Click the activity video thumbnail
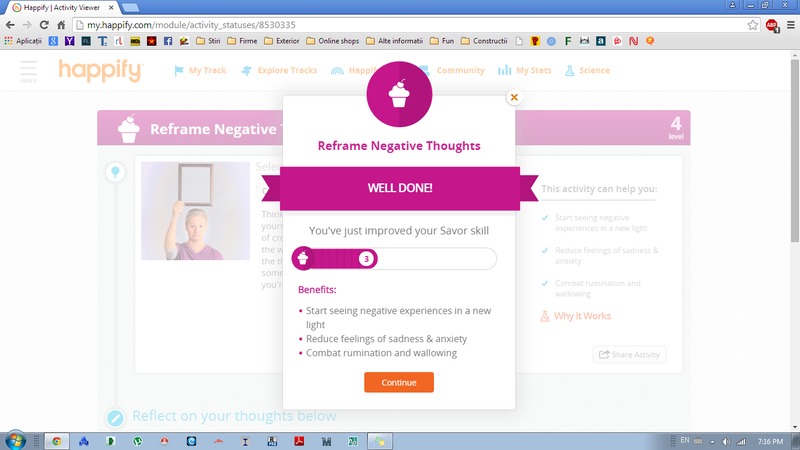 (x=195, y=211)
